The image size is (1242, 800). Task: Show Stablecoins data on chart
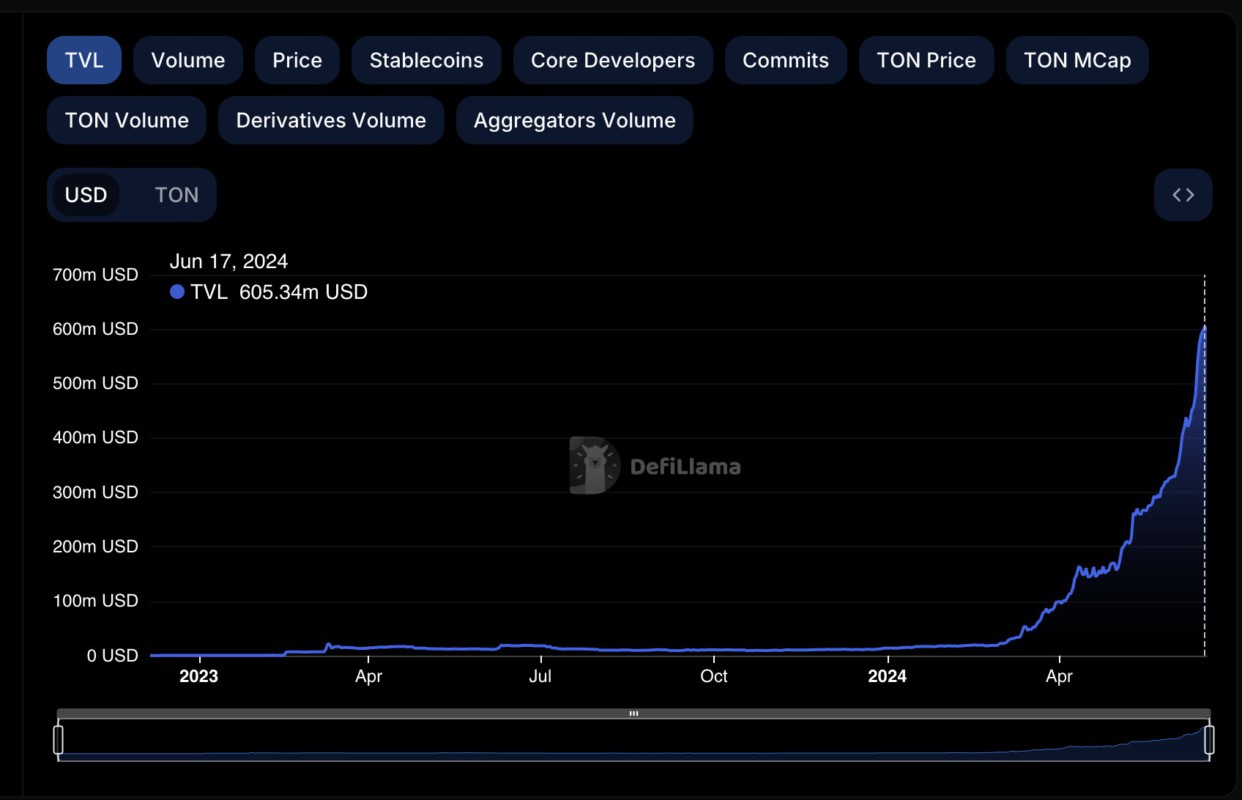click(x=426, y=60)
